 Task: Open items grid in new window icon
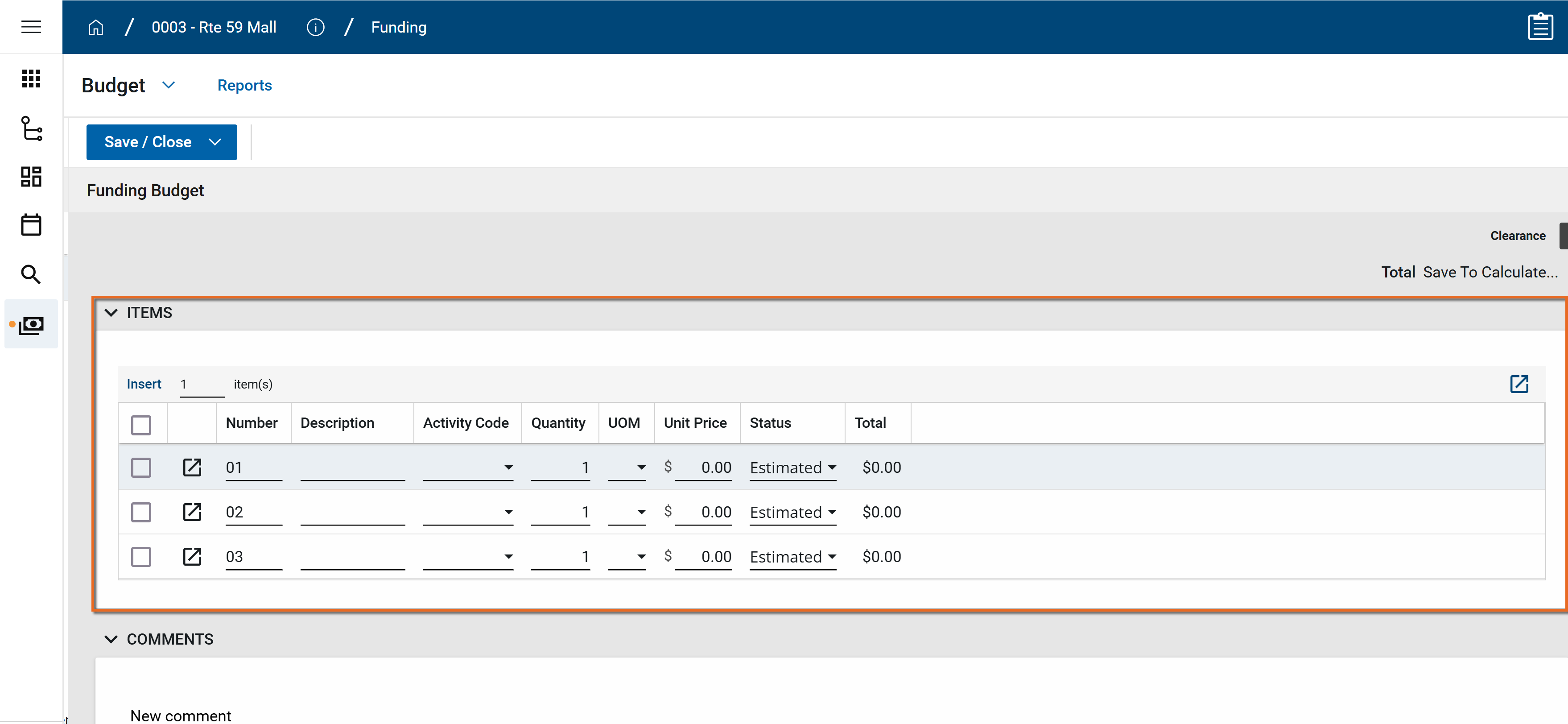point(1518,384)
